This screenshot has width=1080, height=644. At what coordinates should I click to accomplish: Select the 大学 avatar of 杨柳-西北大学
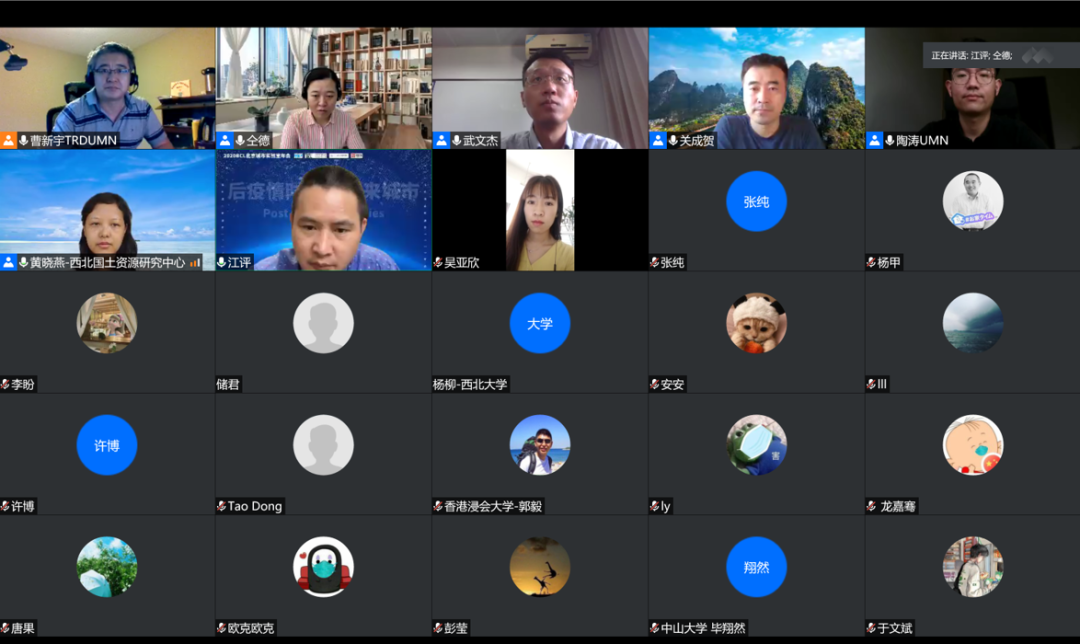[540, 323]
